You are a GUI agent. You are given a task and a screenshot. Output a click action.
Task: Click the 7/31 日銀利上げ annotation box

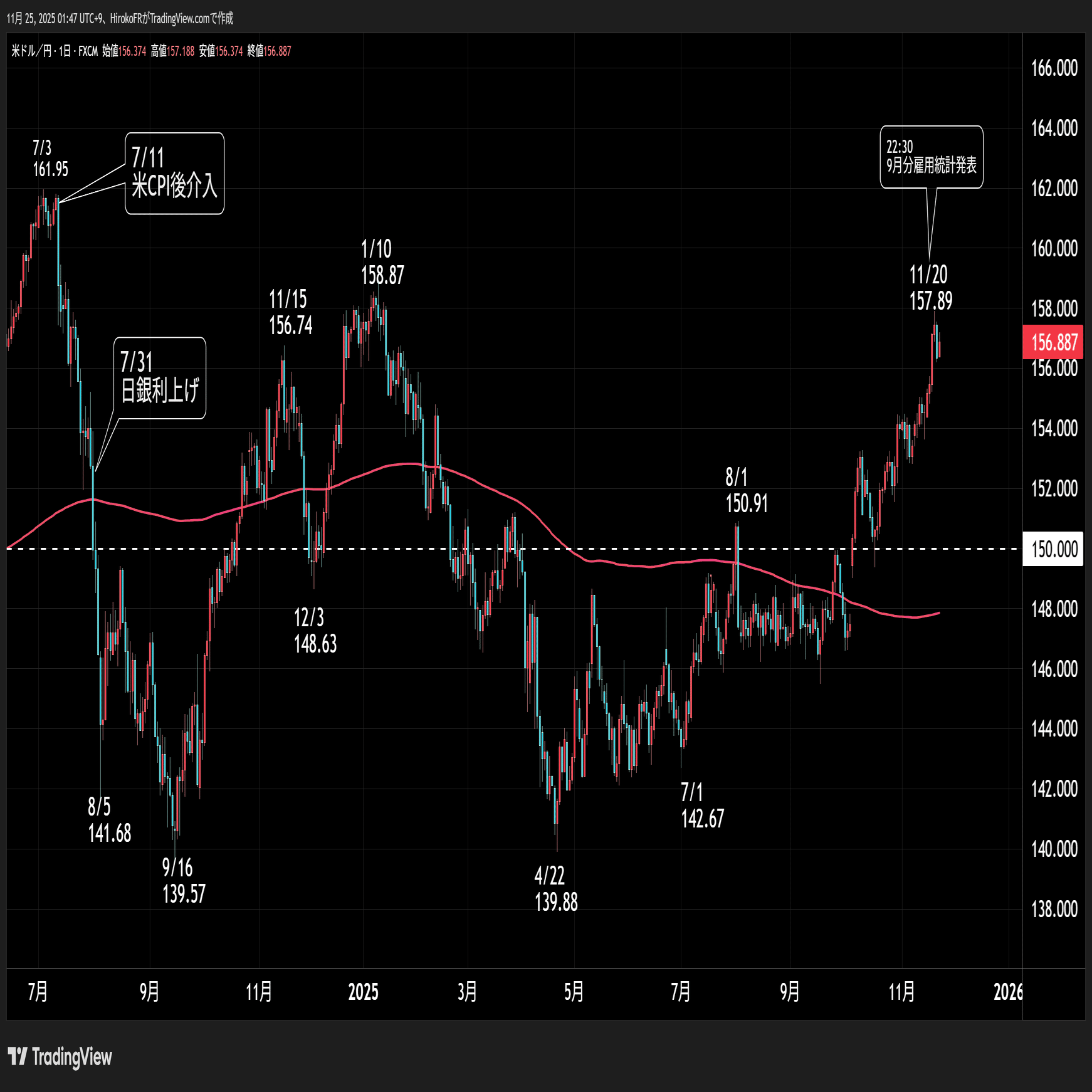(160, 378)
